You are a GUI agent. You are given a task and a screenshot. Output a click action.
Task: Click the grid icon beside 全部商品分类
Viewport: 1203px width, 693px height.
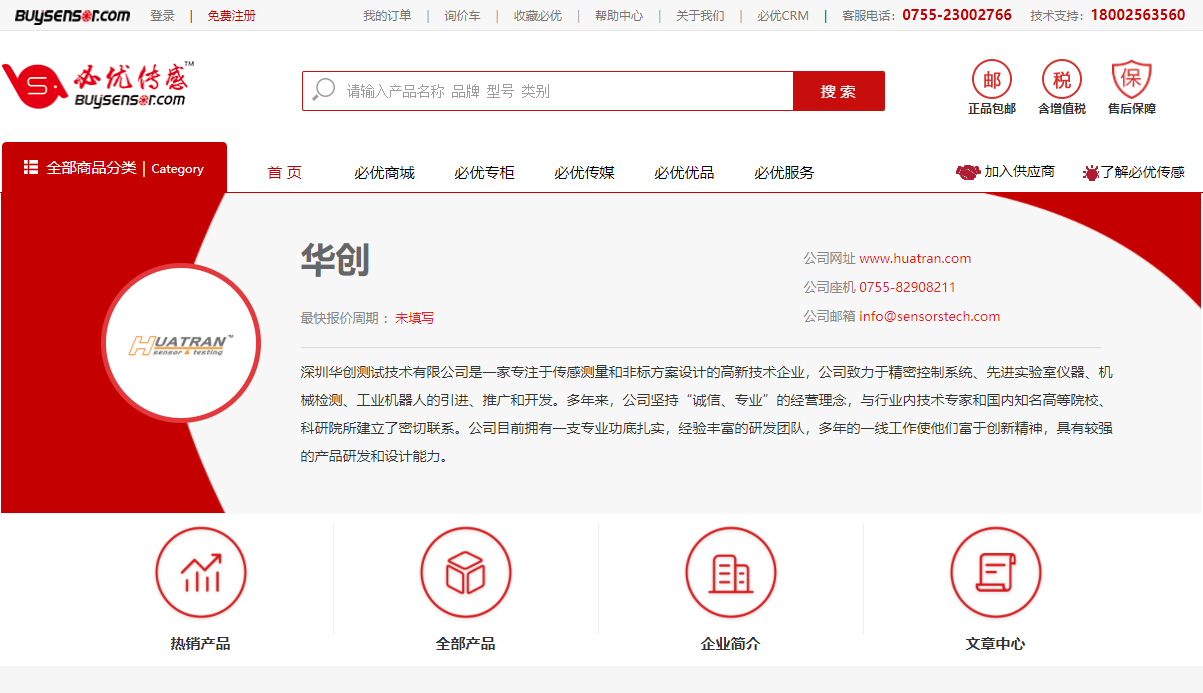click(x=31, y=167)
